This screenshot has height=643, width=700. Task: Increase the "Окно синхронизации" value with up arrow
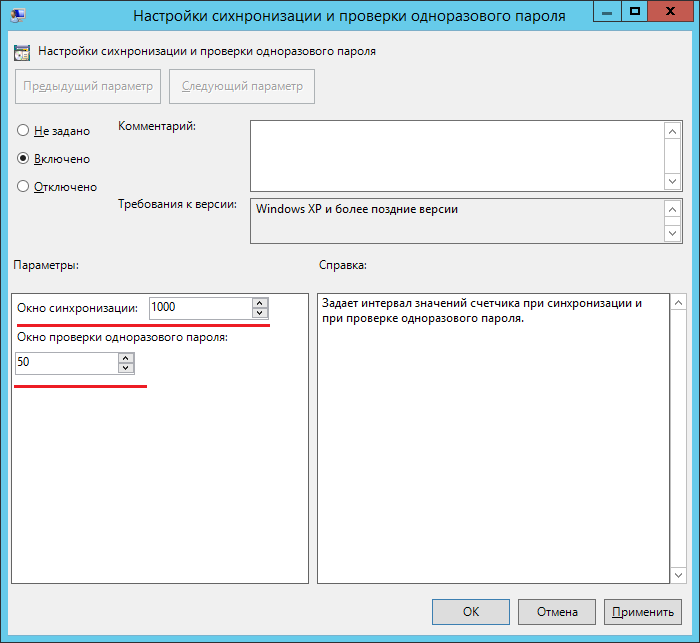260,303
